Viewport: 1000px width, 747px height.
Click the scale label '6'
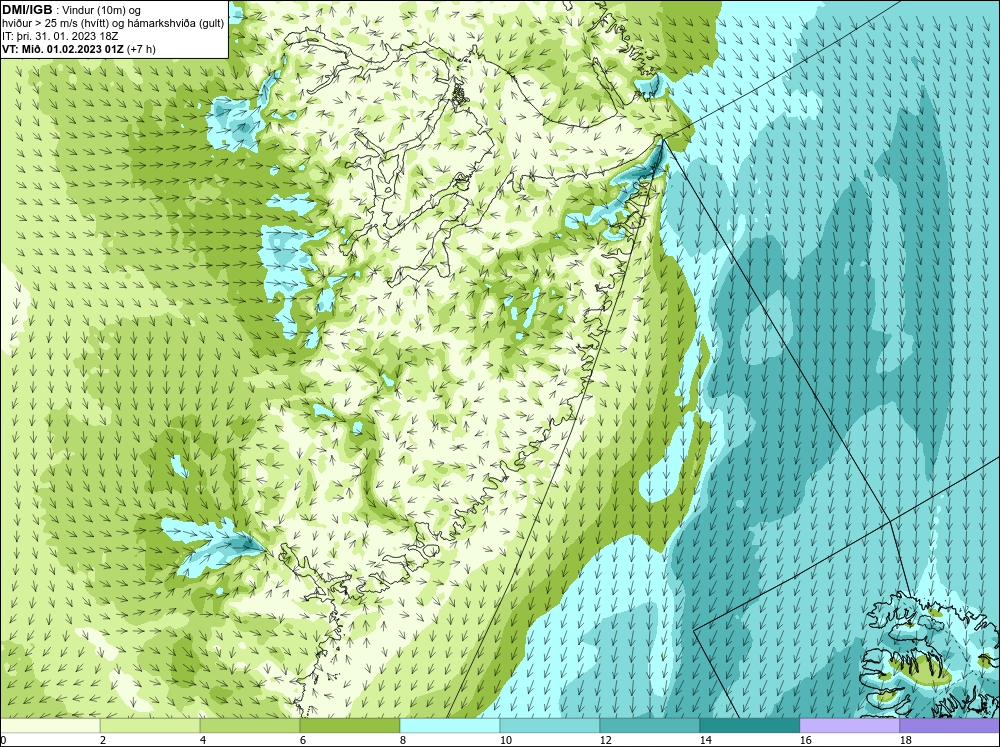(303, 740)
